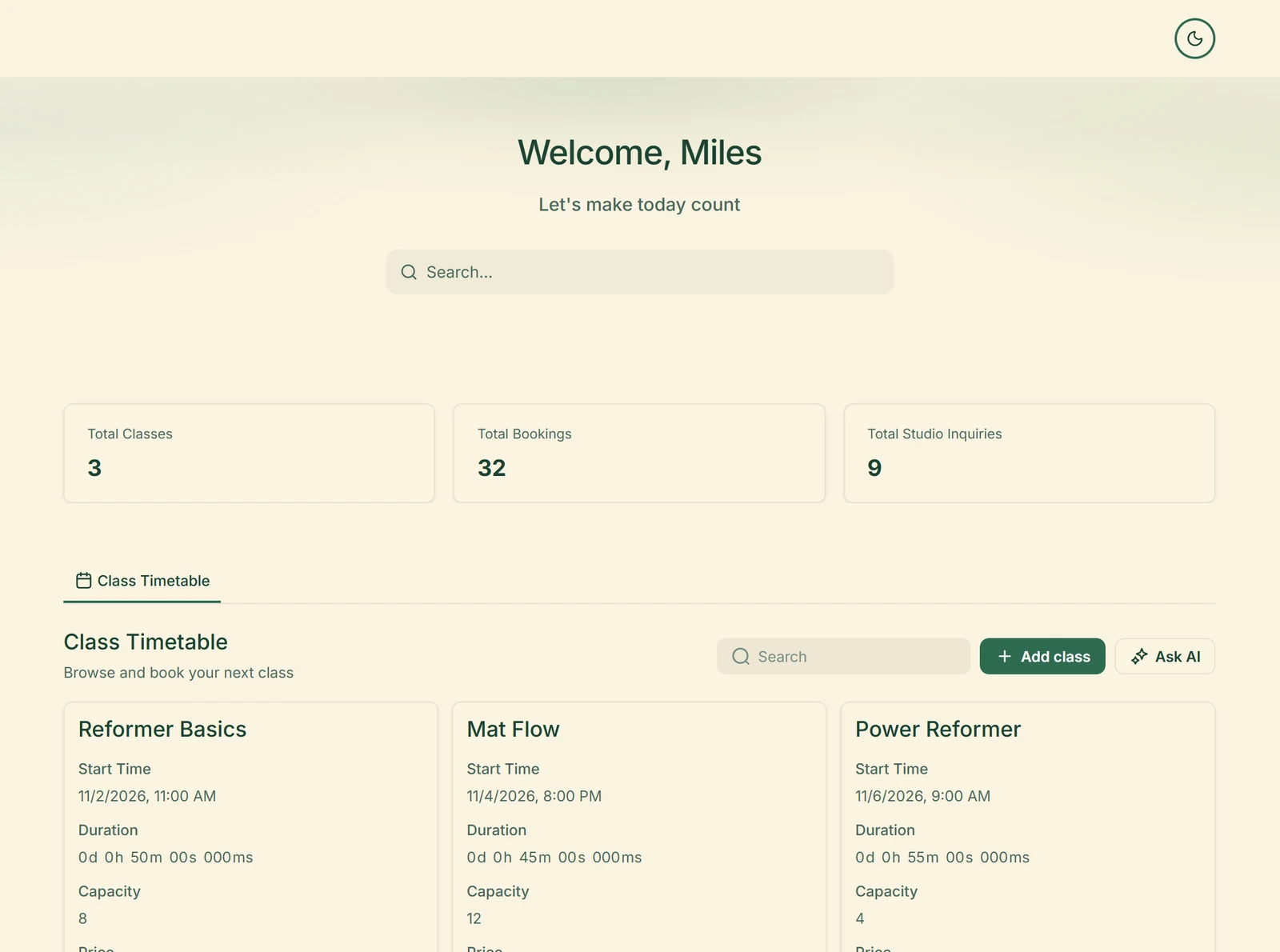1280x952 pixels.
Task: Select the duration 0d 0h 50m 00s 000ms
Action: 166,858
